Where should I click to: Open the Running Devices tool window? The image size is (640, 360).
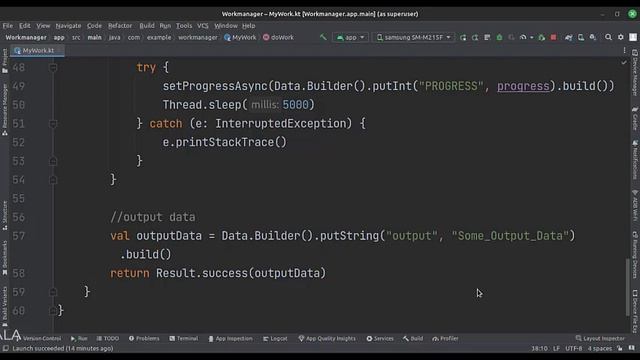[x=635, y=255]
